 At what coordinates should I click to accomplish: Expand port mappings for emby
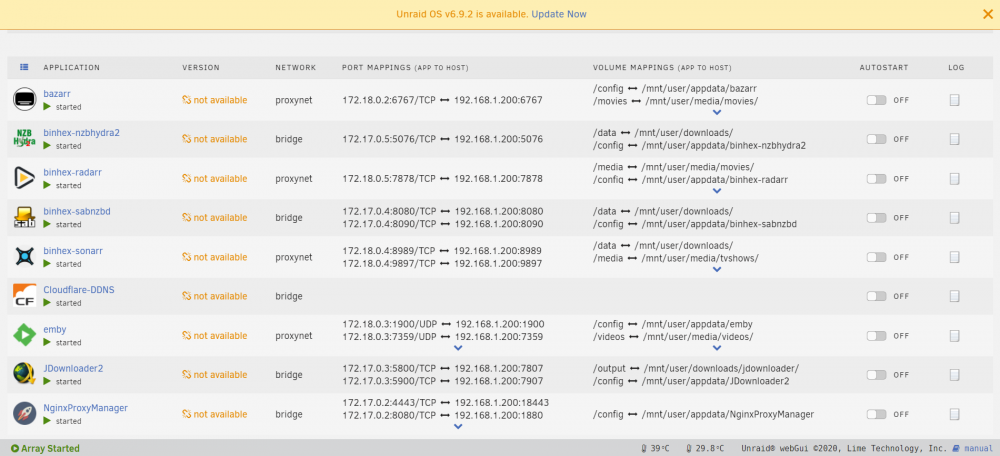pyautogui.click(x=457, y=348)
